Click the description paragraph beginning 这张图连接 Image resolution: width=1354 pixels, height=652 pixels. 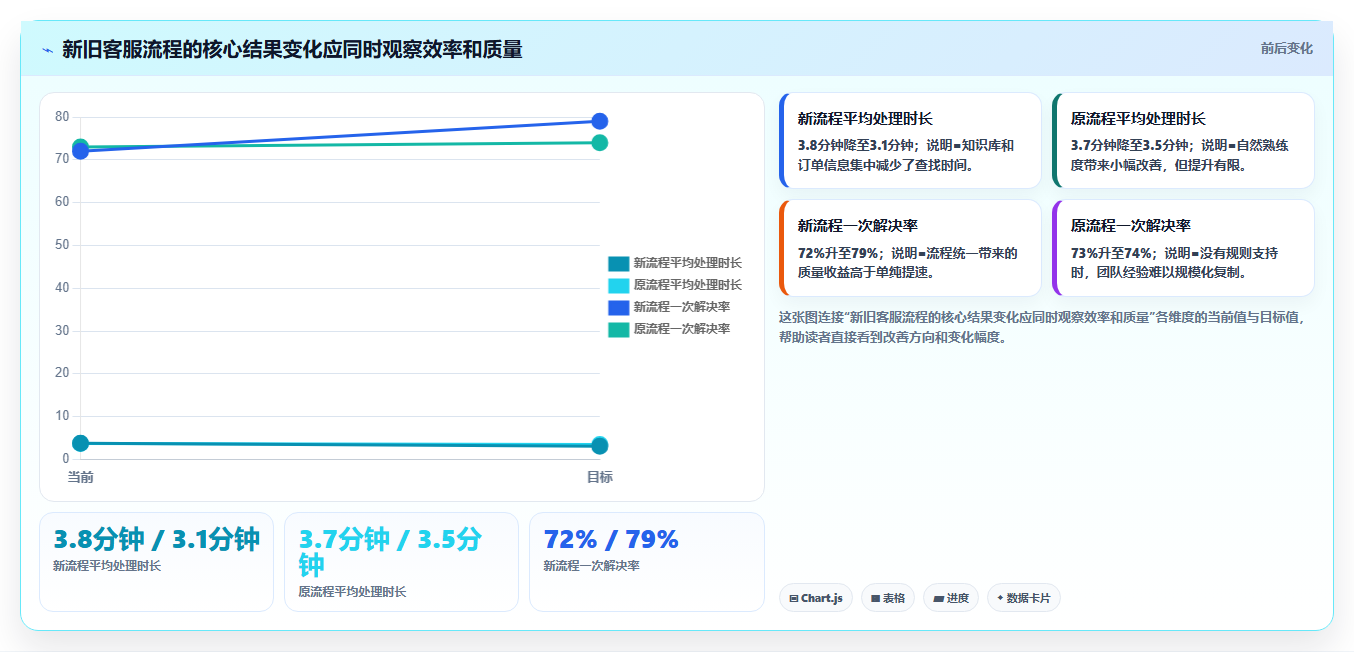[1042, 327]
